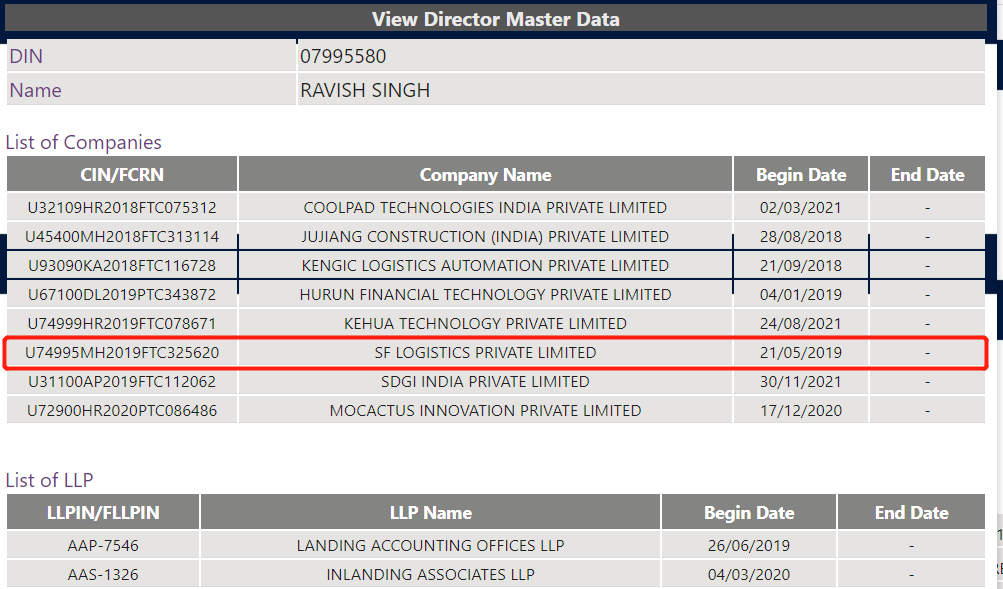The height and width of the screenshot is (589, 1003).
Task: Select LANDING ACCOUNTING OFFICES LLP
Action: pyautogui.click(x=430, y=546)
